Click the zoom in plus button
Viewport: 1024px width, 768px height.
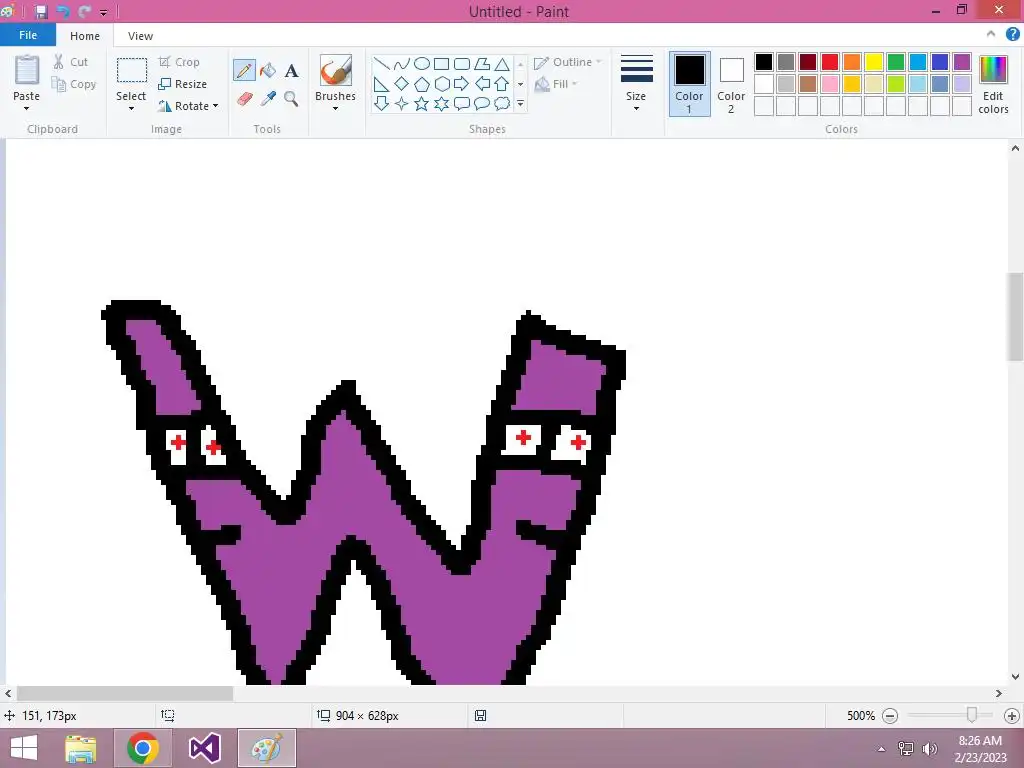(1012, 716)
